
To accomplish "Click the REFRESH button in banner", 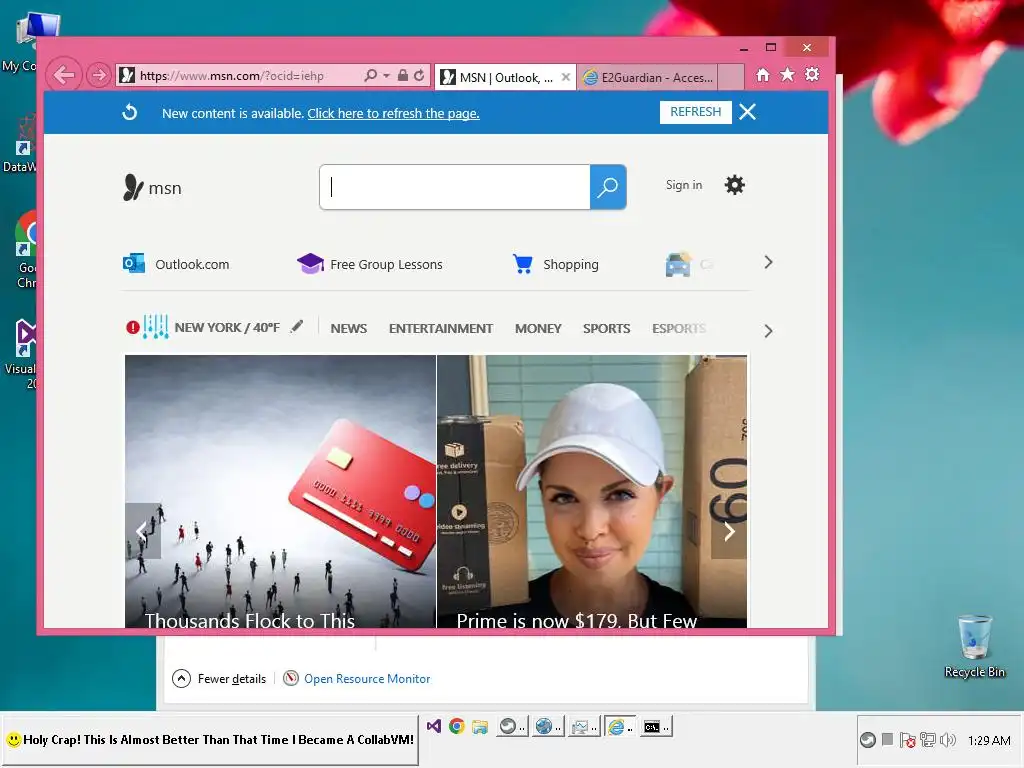I will pos(696,112).
